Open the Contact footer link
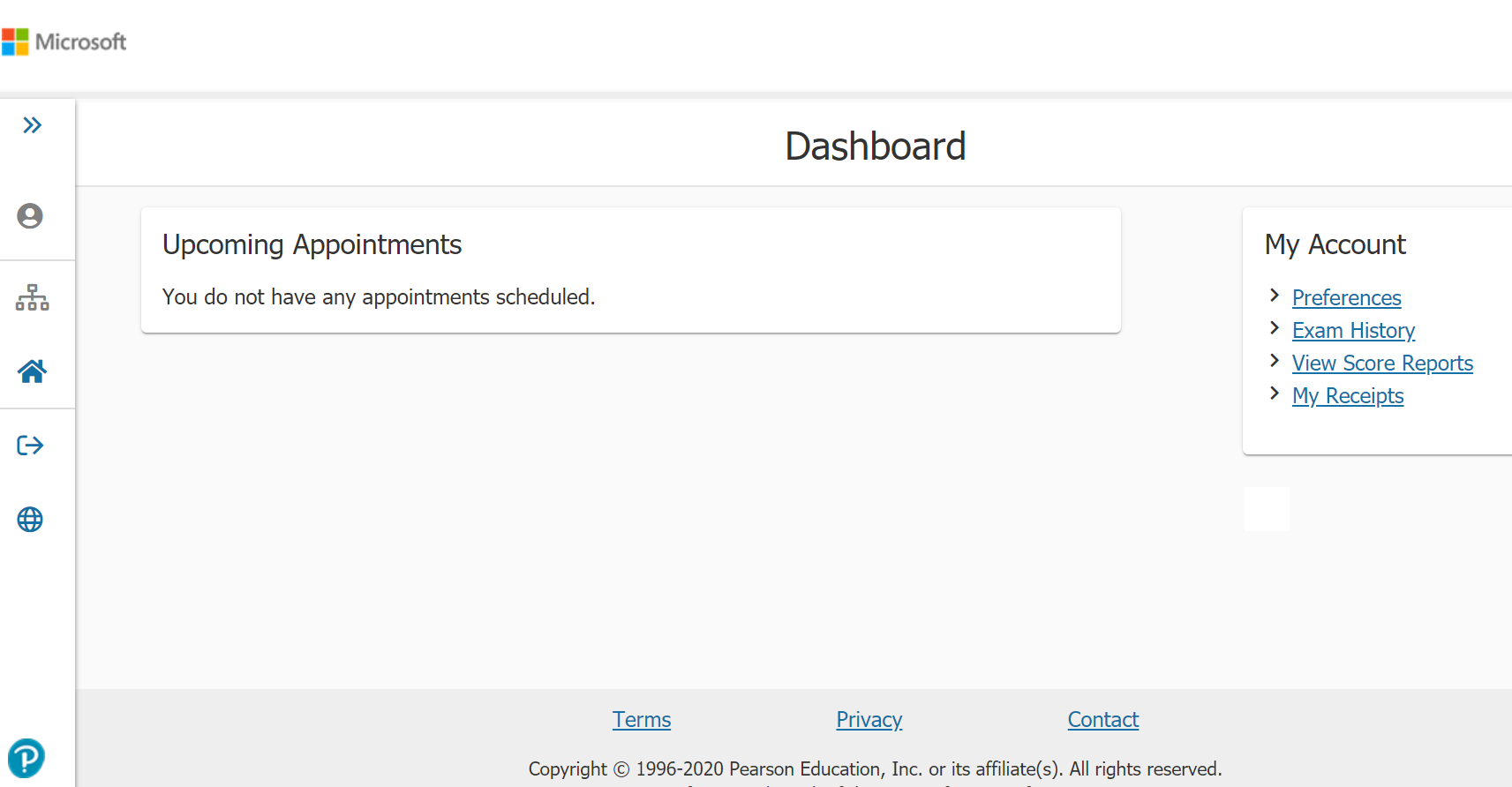The height and width of the screenshot is (787, 1512). click(1103, 720)
